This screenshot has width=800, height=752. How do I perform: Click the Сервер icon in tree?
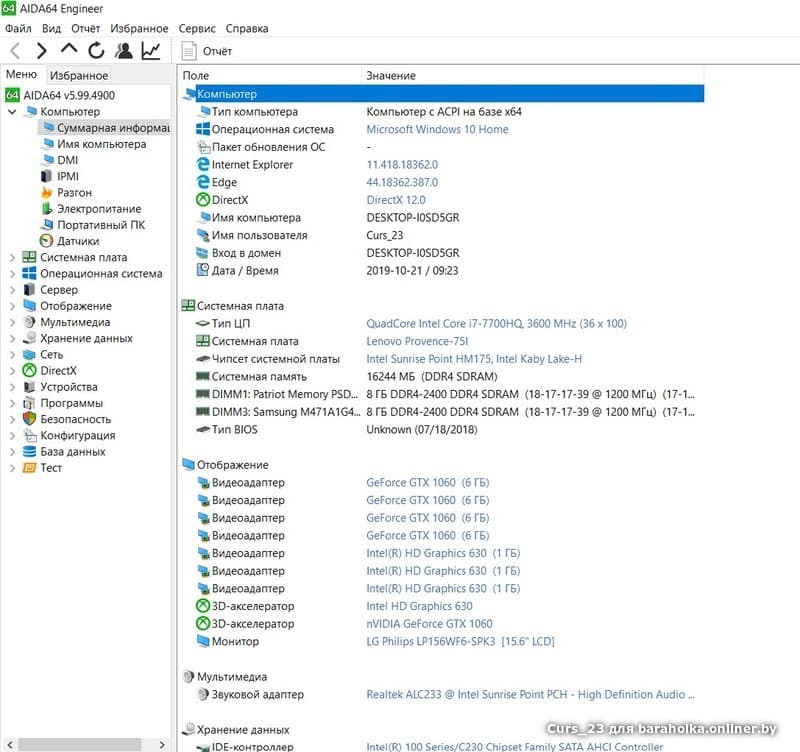coord(30,290)
